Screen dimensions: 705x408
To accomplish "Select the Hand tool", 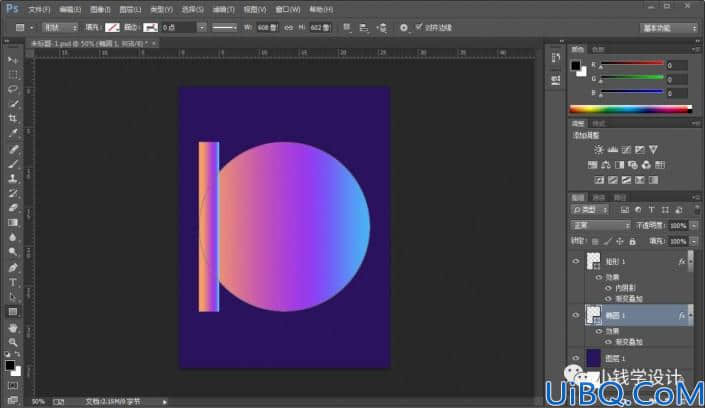I will coord(13,327).
